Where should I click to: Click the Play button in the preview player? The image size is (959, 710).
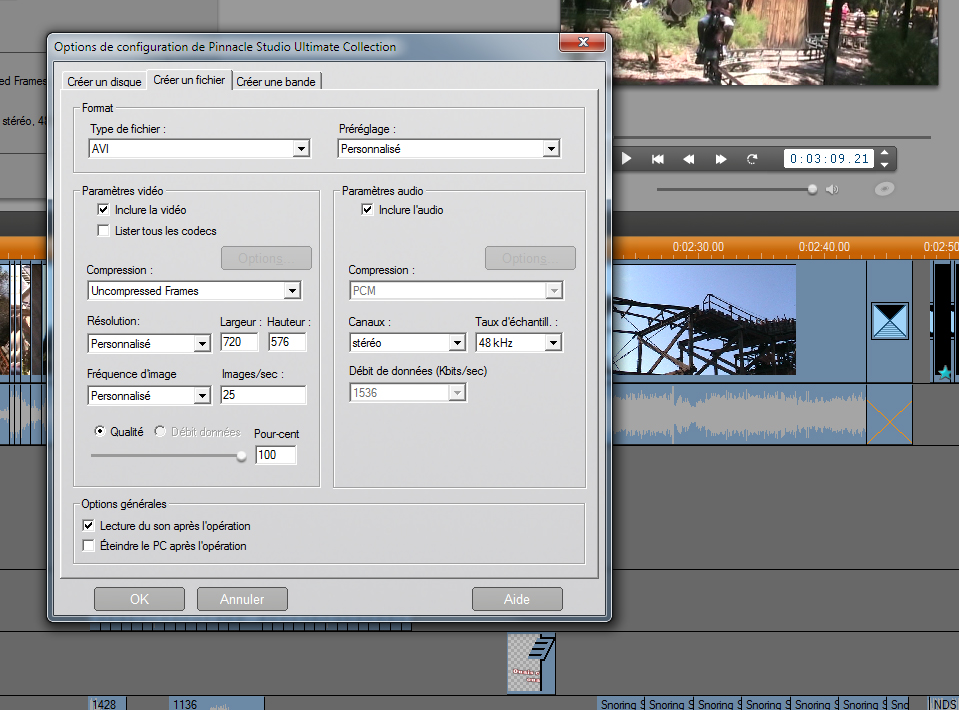click(x=626, y=159)
